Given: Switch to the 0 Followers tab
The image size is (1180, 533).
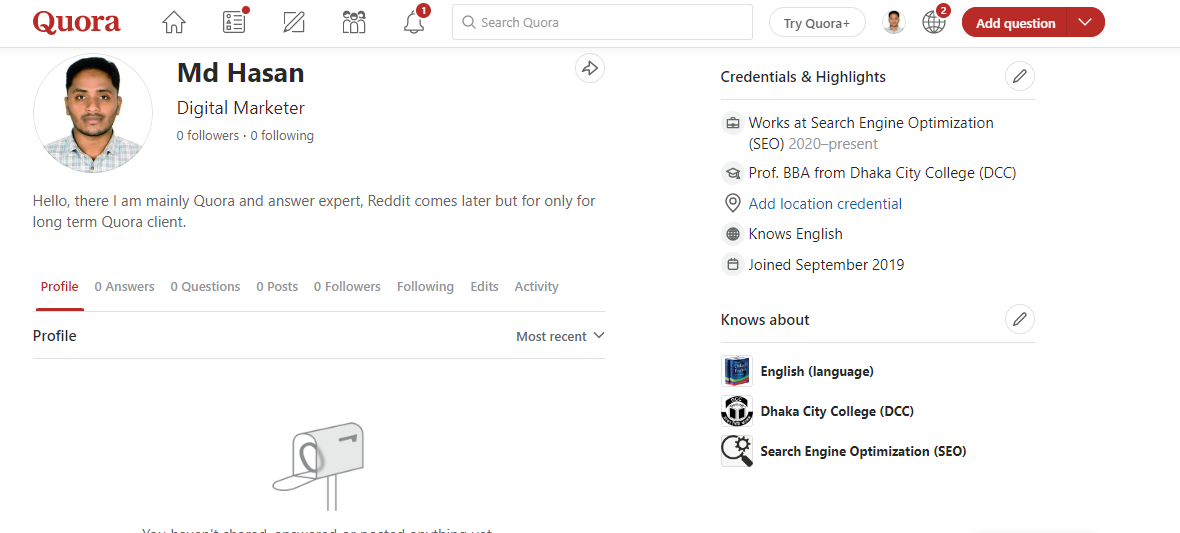Looking at the screenshot, I should [348, 287].
